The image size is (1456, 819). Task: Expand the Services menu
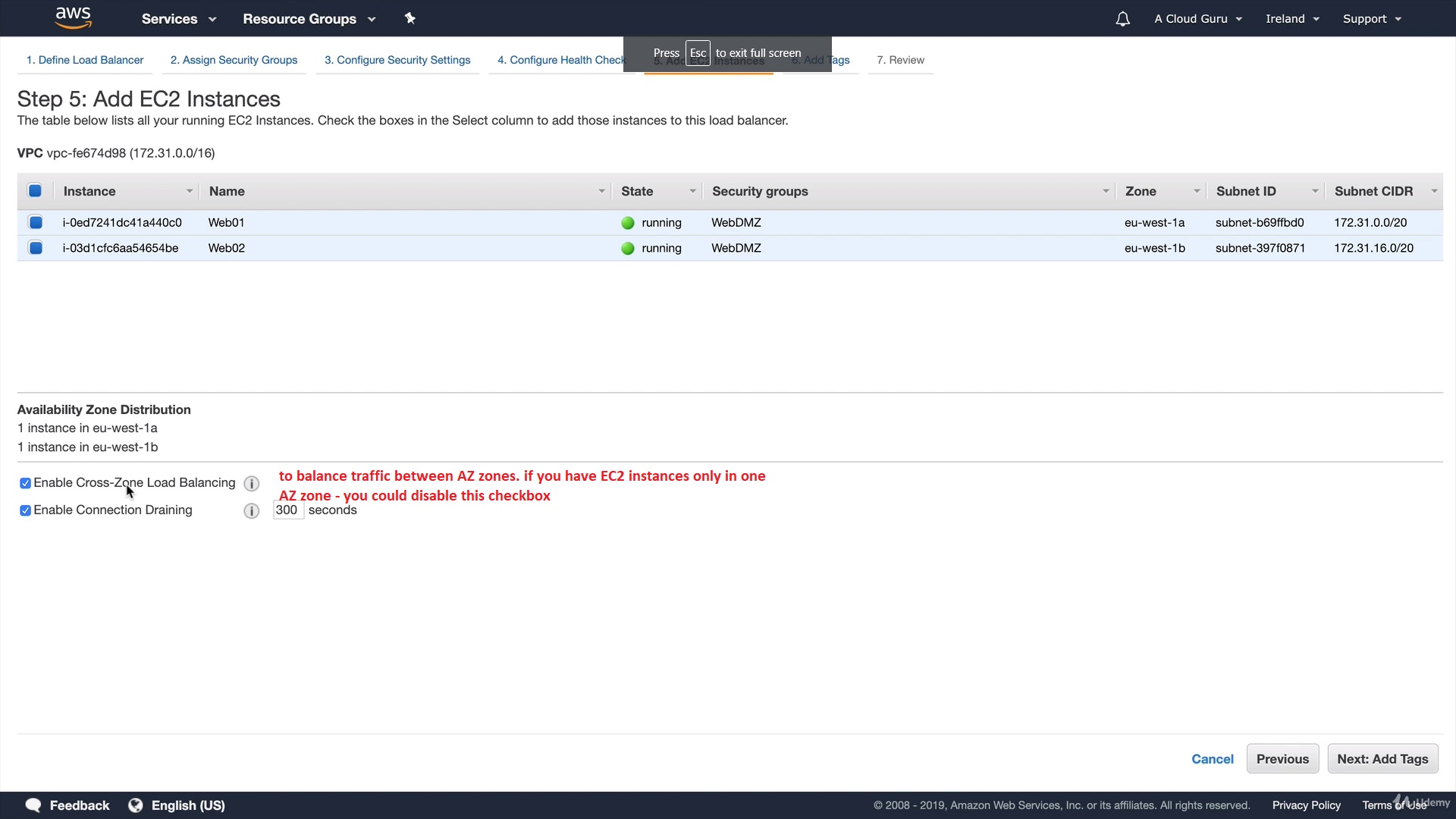(x=178, y=19)
